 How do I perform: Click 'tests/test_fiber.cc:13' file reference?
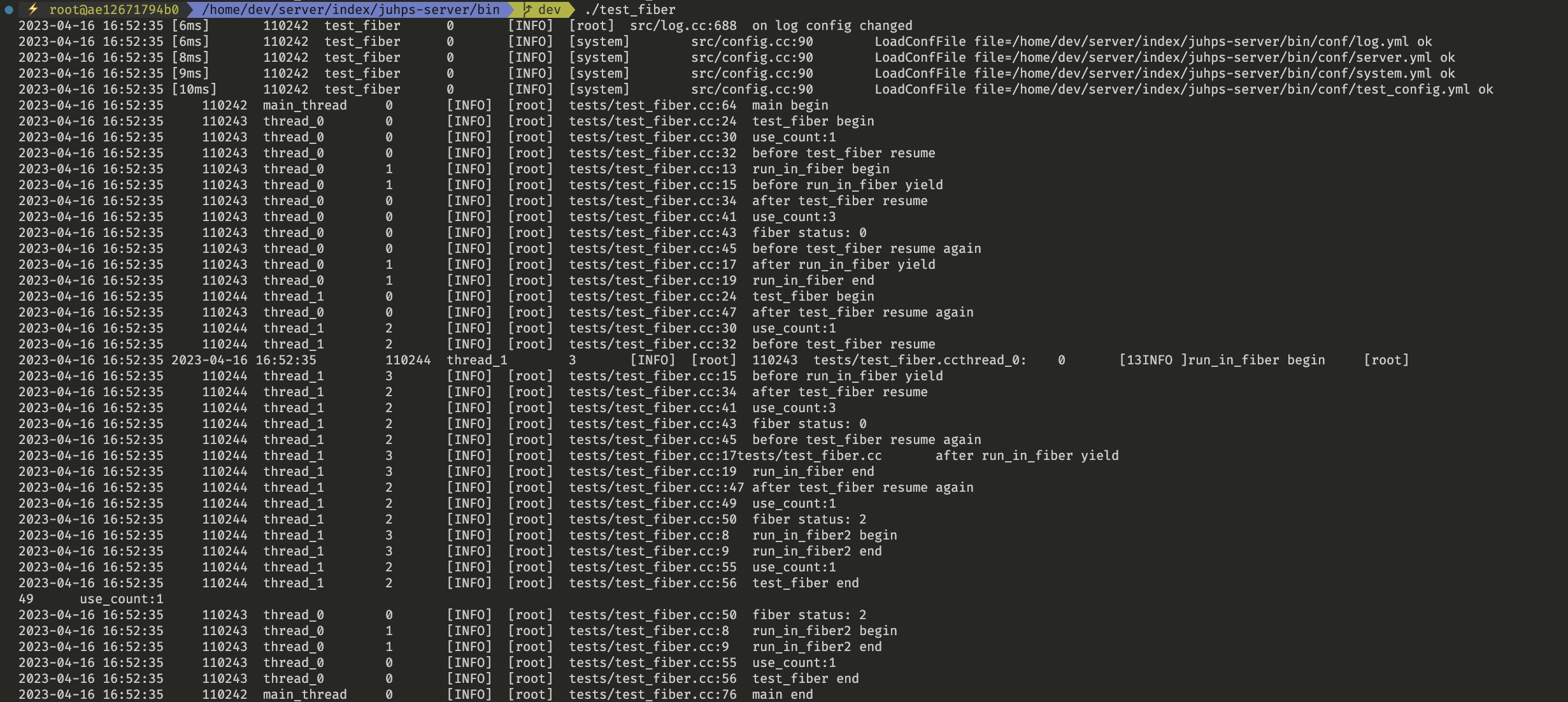click(653, 169)
